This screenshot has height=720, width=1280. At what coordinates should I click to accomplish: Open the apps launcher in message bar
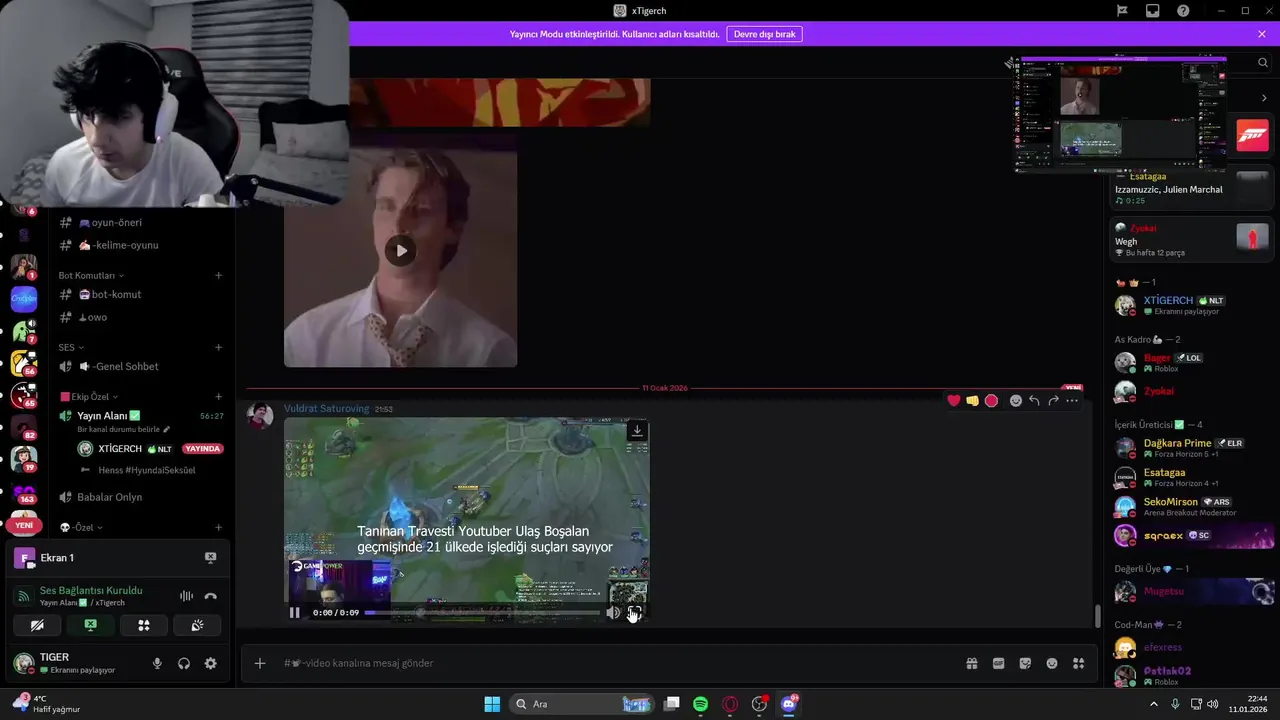tap(1078, 663)
